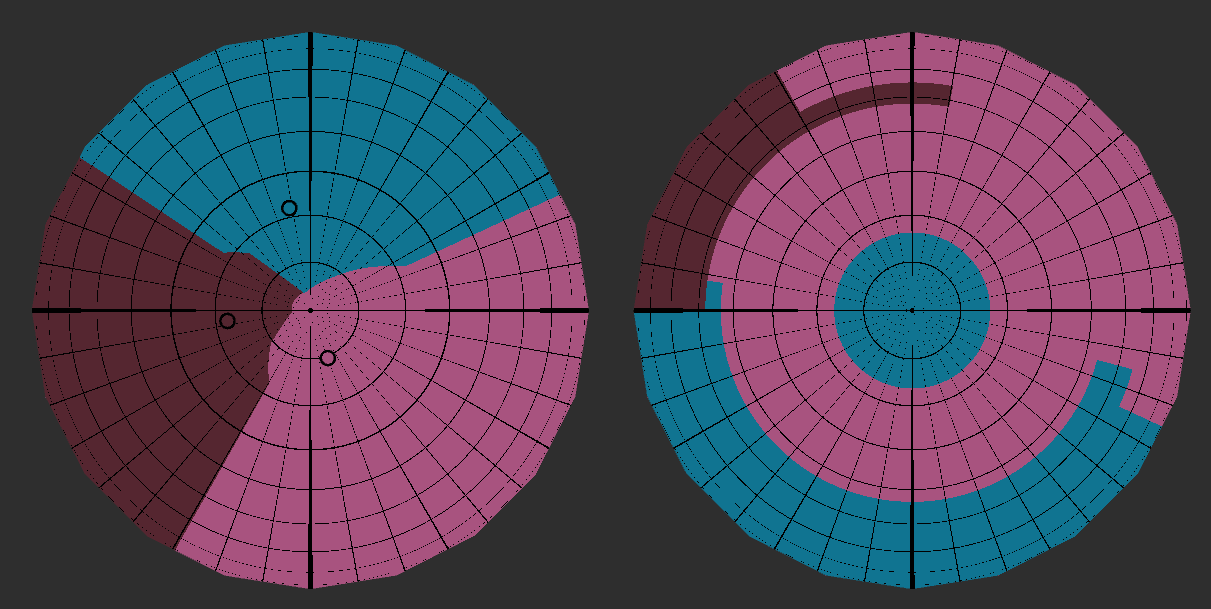The height and width of the screenshot is (609, 1211).
Task: Click the circle marker in the left disc's teal region
Action: coord(289,208)
